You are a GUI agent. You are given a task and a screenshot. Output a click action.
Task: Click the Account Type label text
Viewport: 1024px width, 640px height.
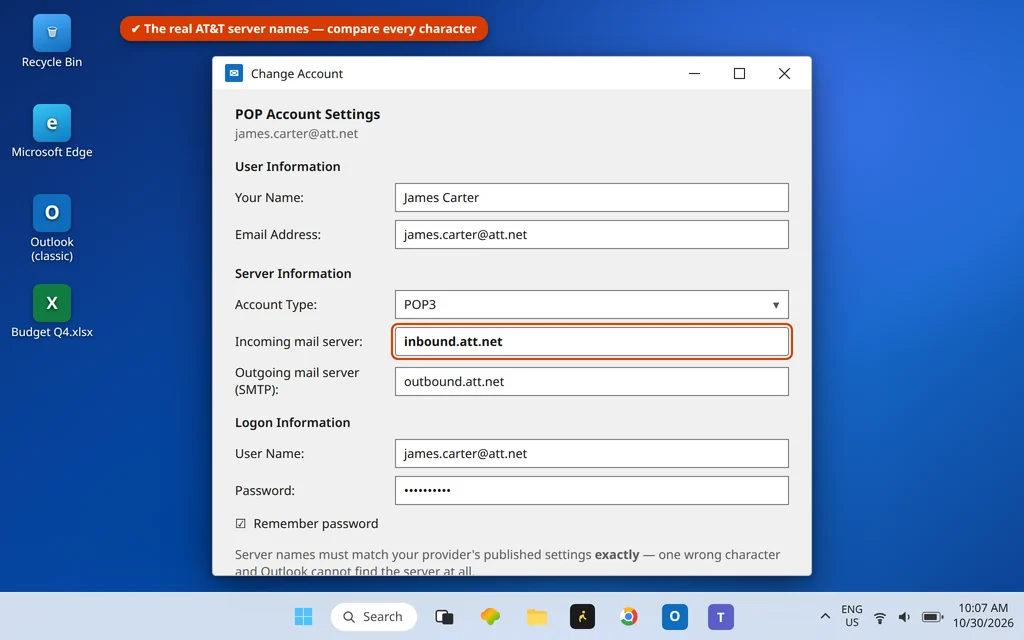[x=276, y=305]
